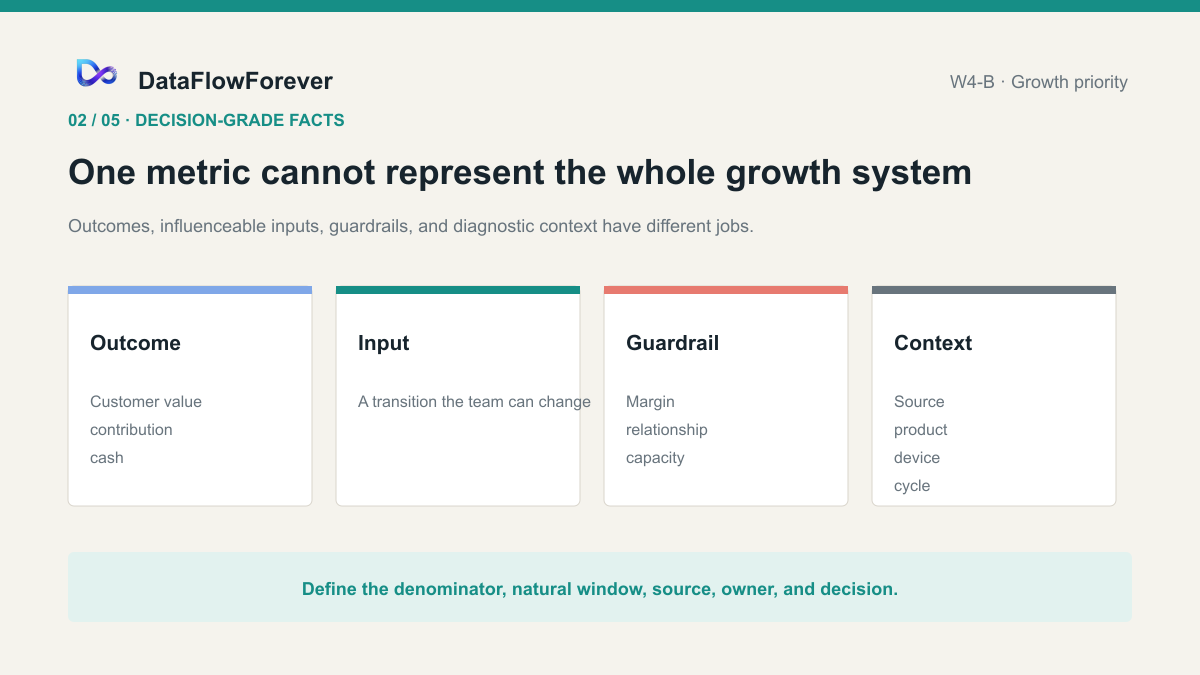Select 'cycle' in the Context card

912,486
